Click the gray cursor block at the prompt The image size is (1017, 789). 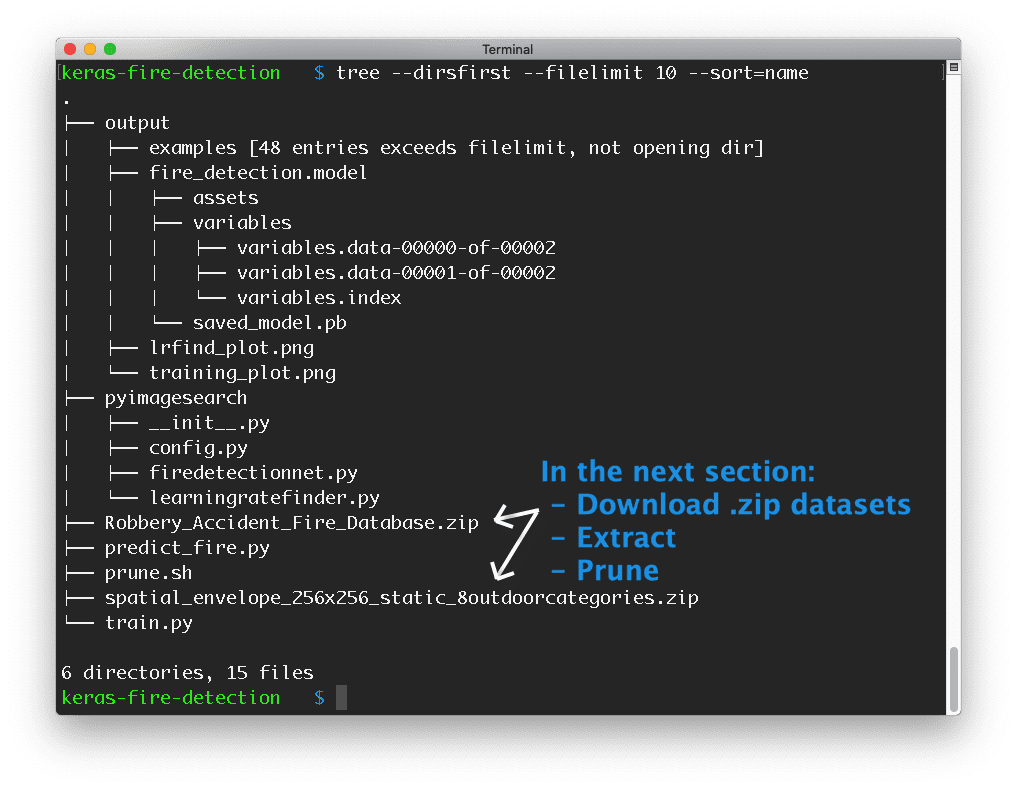point(341,697)
